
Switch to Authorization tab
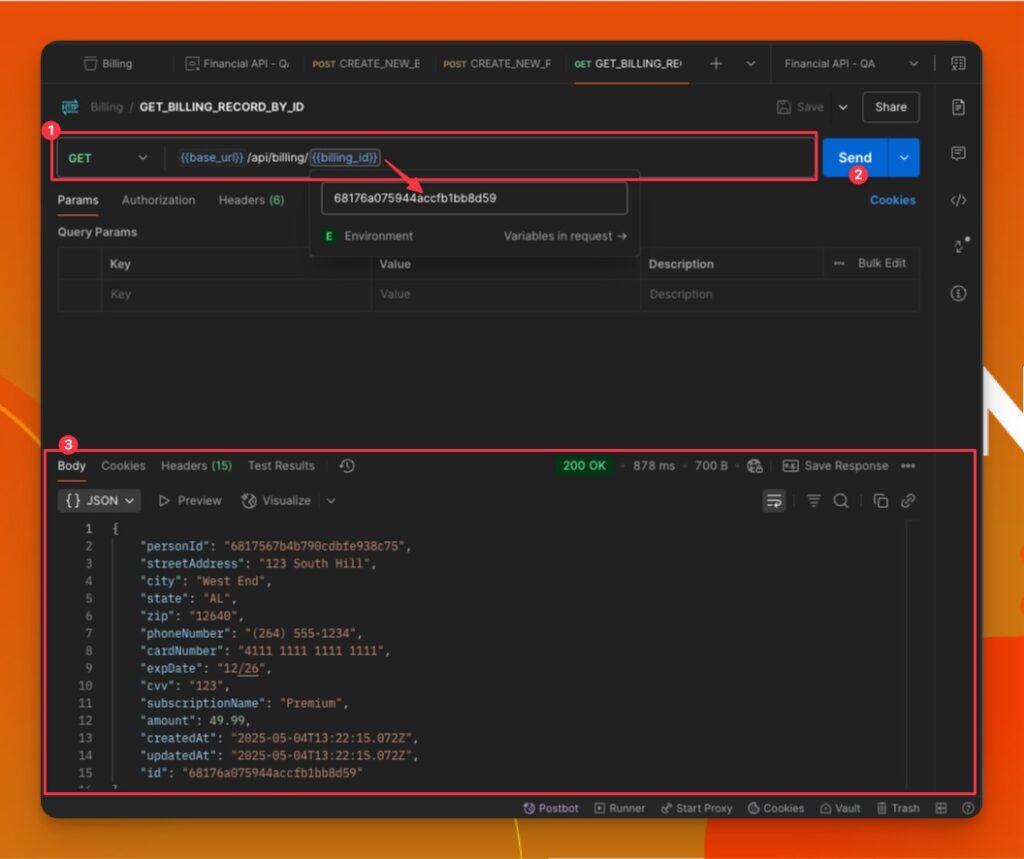[x=158, y=200]
